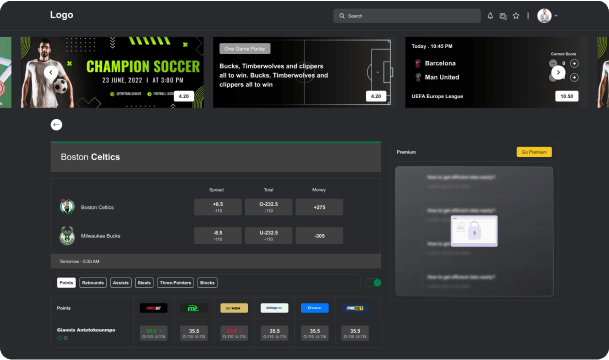Show next banner with right carousel arrow
This screenshot has width=609, height=360.
(x=558, y=72)
